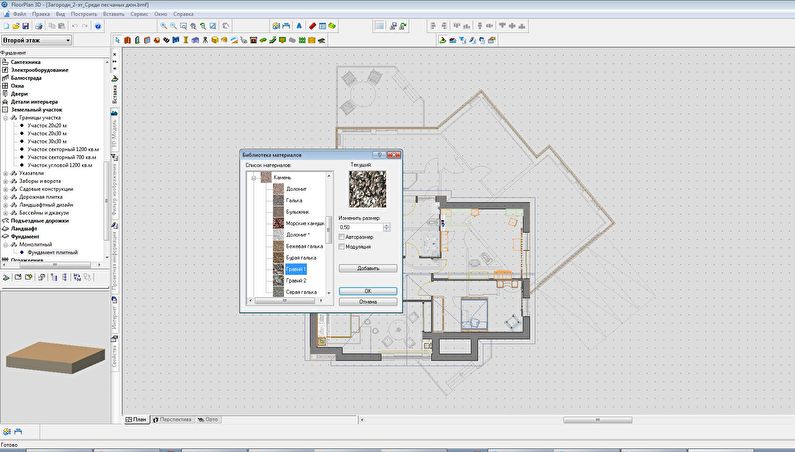
Task: Click the Save icon in toolbar
Action: (x=26, y=26)
